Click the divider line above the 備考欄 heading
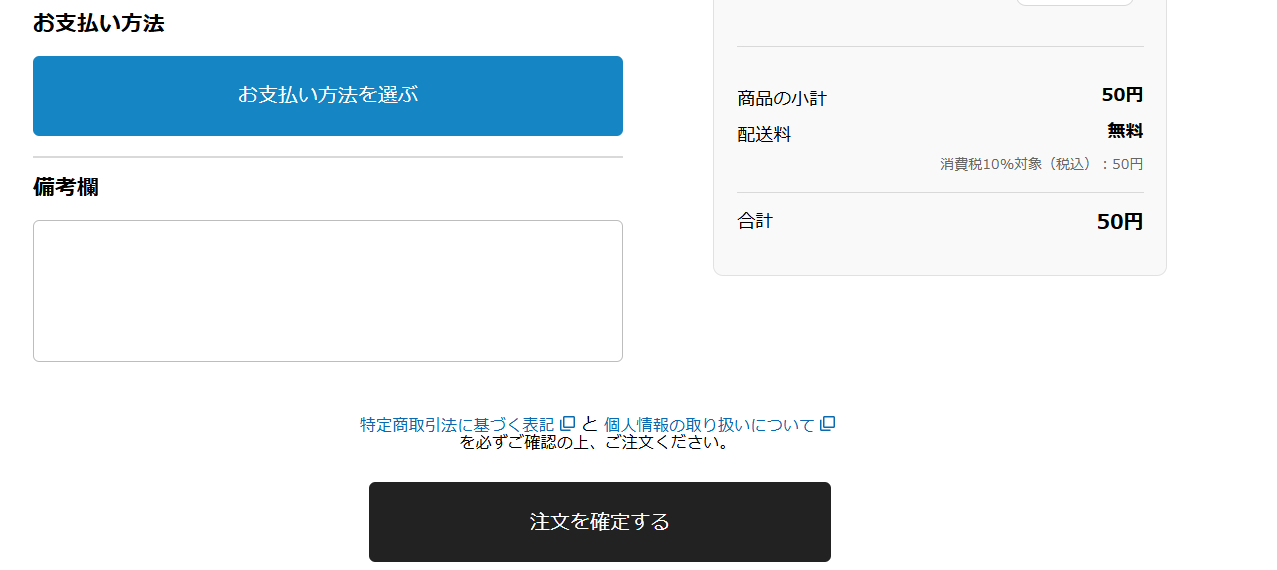Screen dimensions: 1277x570 pyautogui.click(x=328, y=157)
